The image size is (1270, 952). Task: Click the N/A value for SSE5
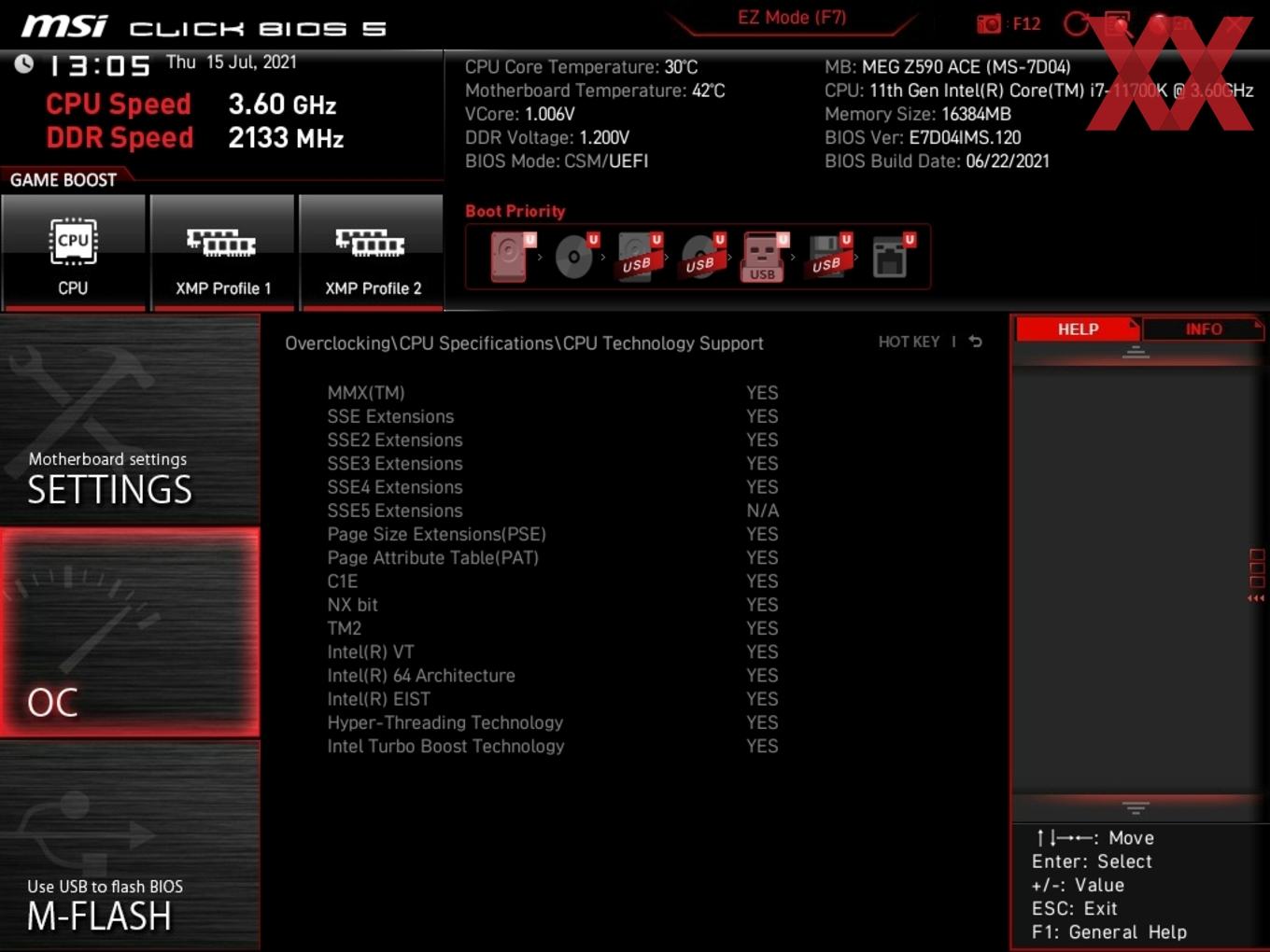click(762, 511)
